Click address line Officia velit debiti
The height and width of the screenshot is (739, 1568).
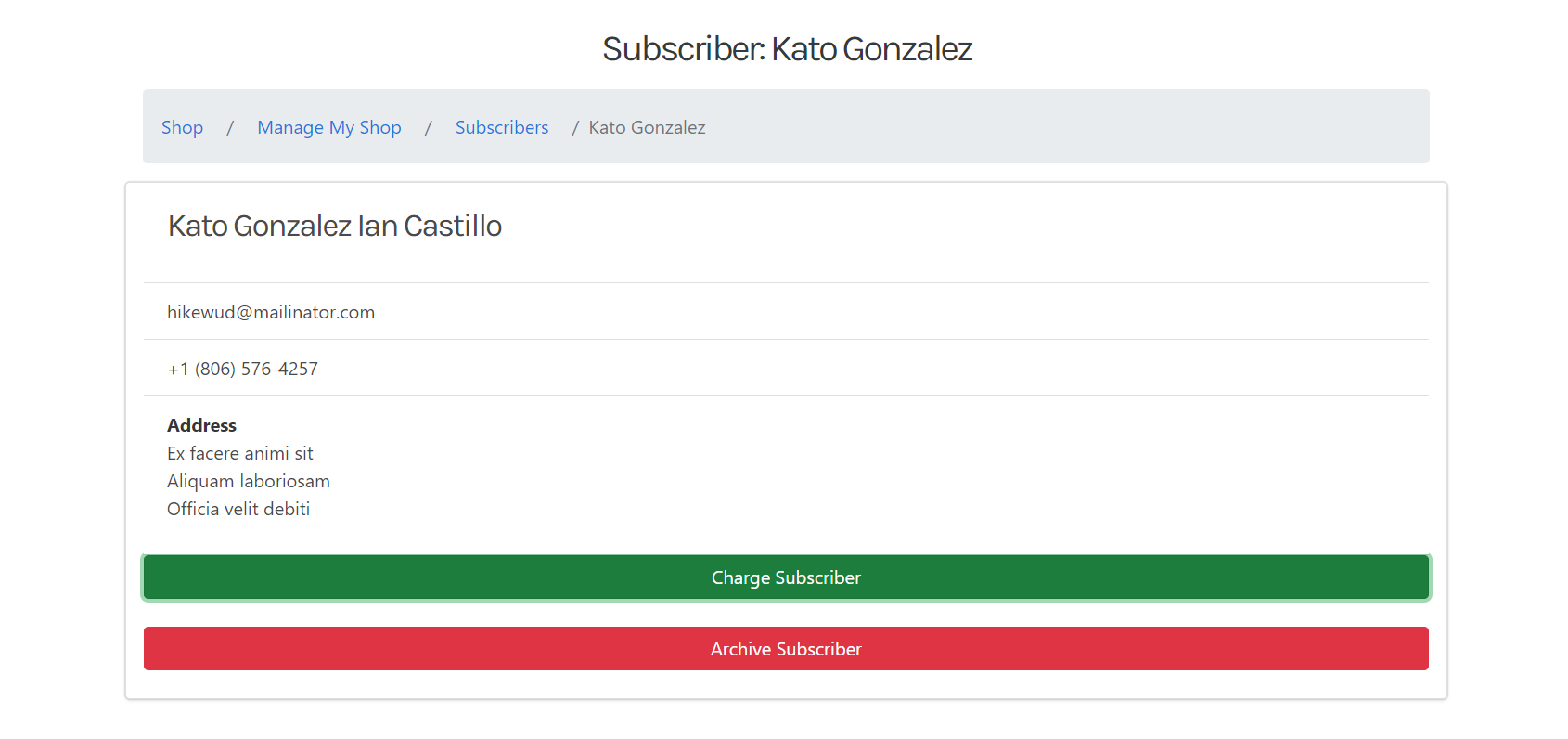click(238, 509)
